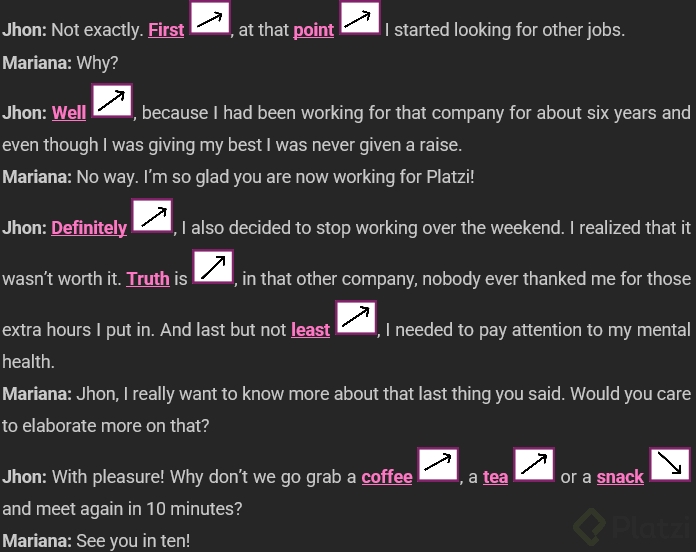Click the rising arrow icon after "Well"

click(112, 101)
